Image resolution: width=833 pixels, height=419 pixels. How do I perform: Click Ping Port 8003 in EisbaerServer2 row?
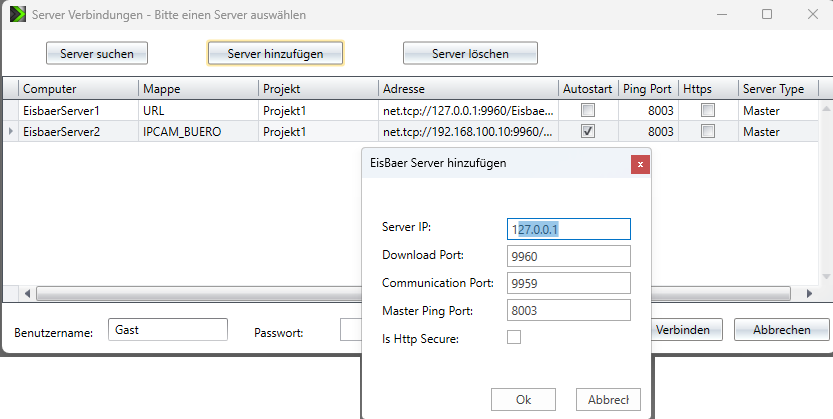coord(648,131)
